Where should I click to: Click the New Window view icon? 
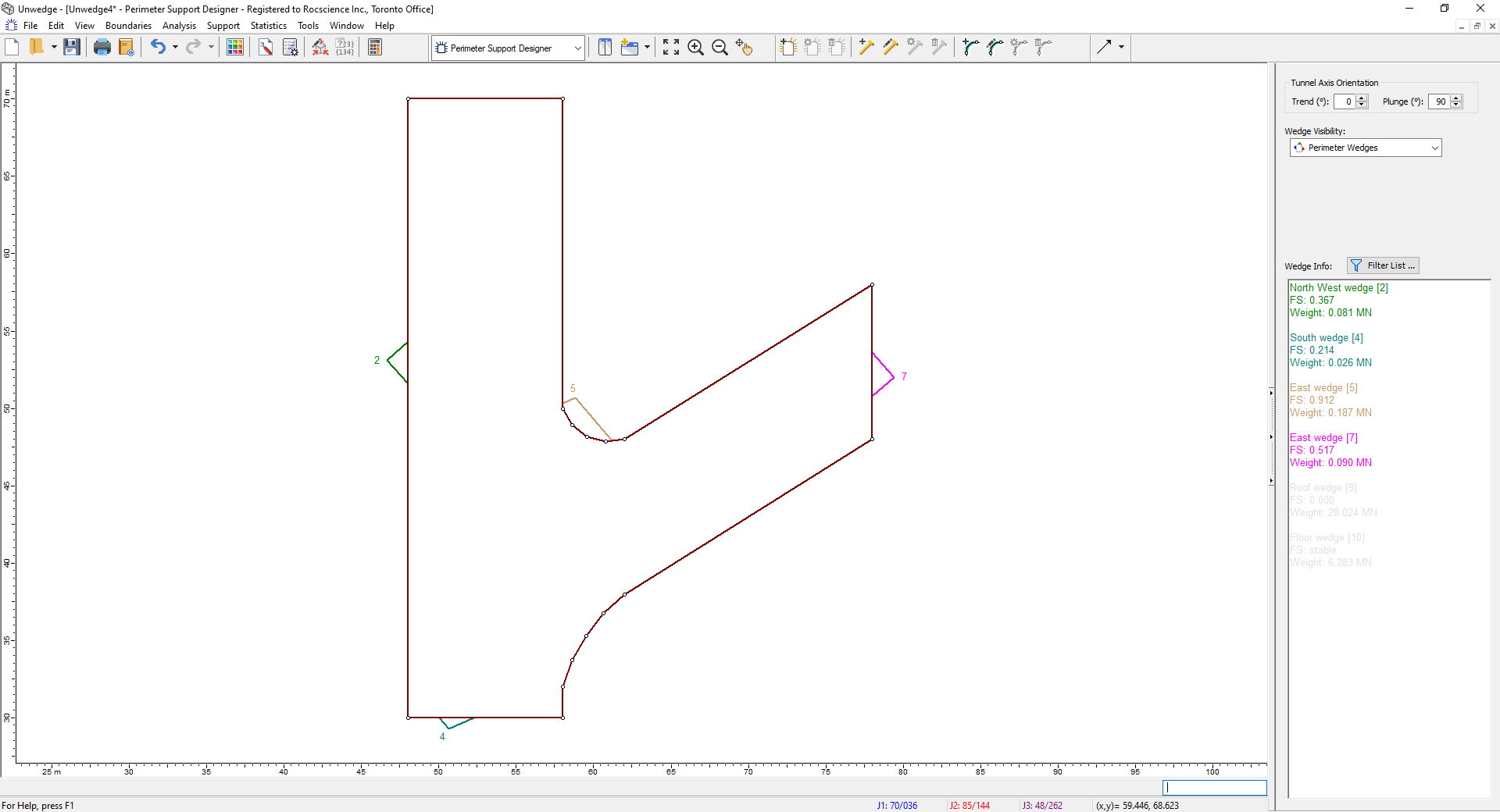click(x=630, y=48)
